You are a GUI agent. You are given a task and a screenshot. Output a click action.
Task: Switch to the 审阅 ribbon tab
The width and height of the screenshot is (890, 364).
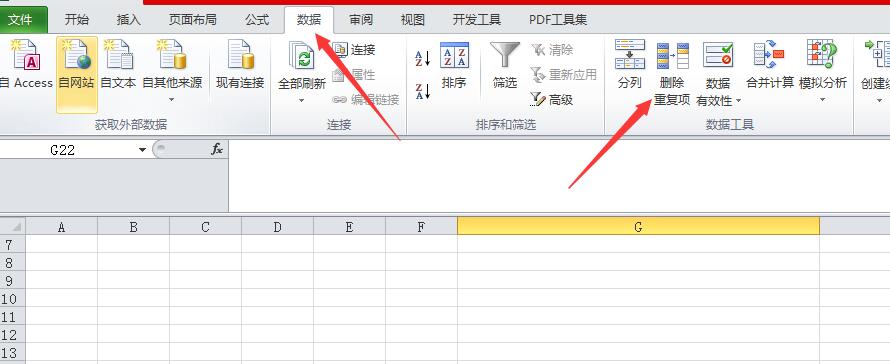(x=361, y=20)
